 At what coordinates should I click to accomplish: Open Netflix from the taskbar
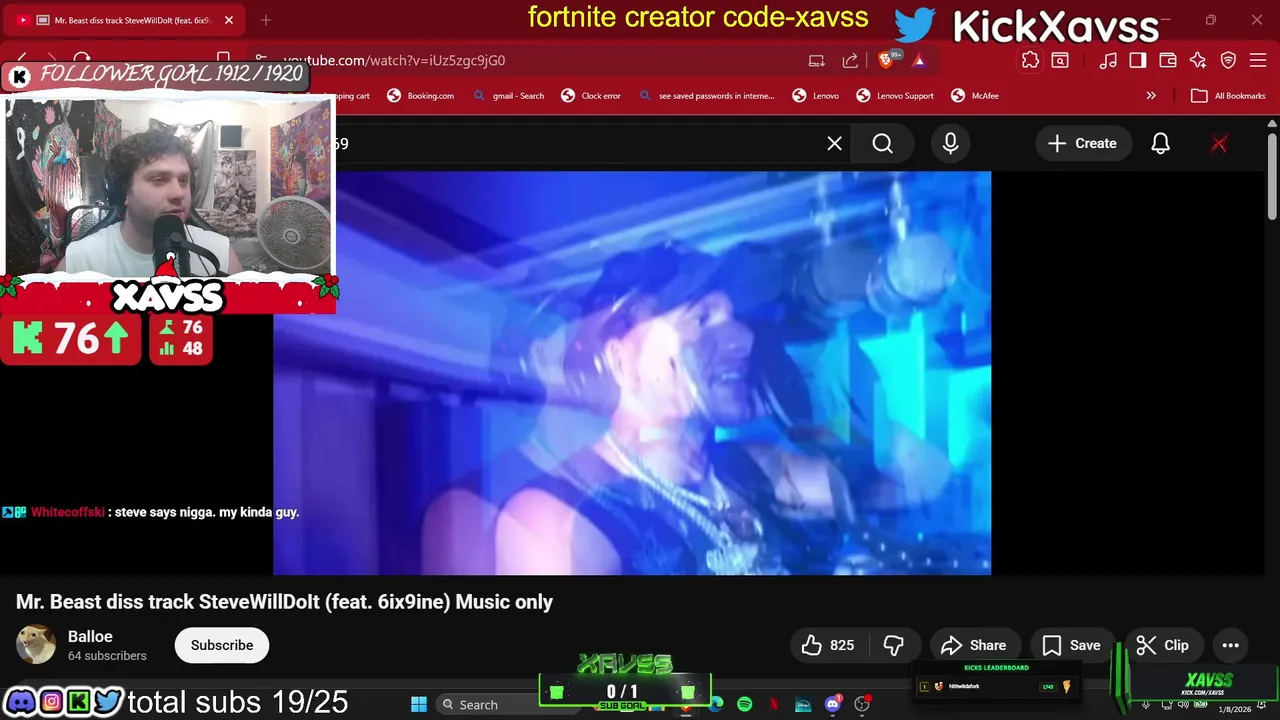click(774, 704)
